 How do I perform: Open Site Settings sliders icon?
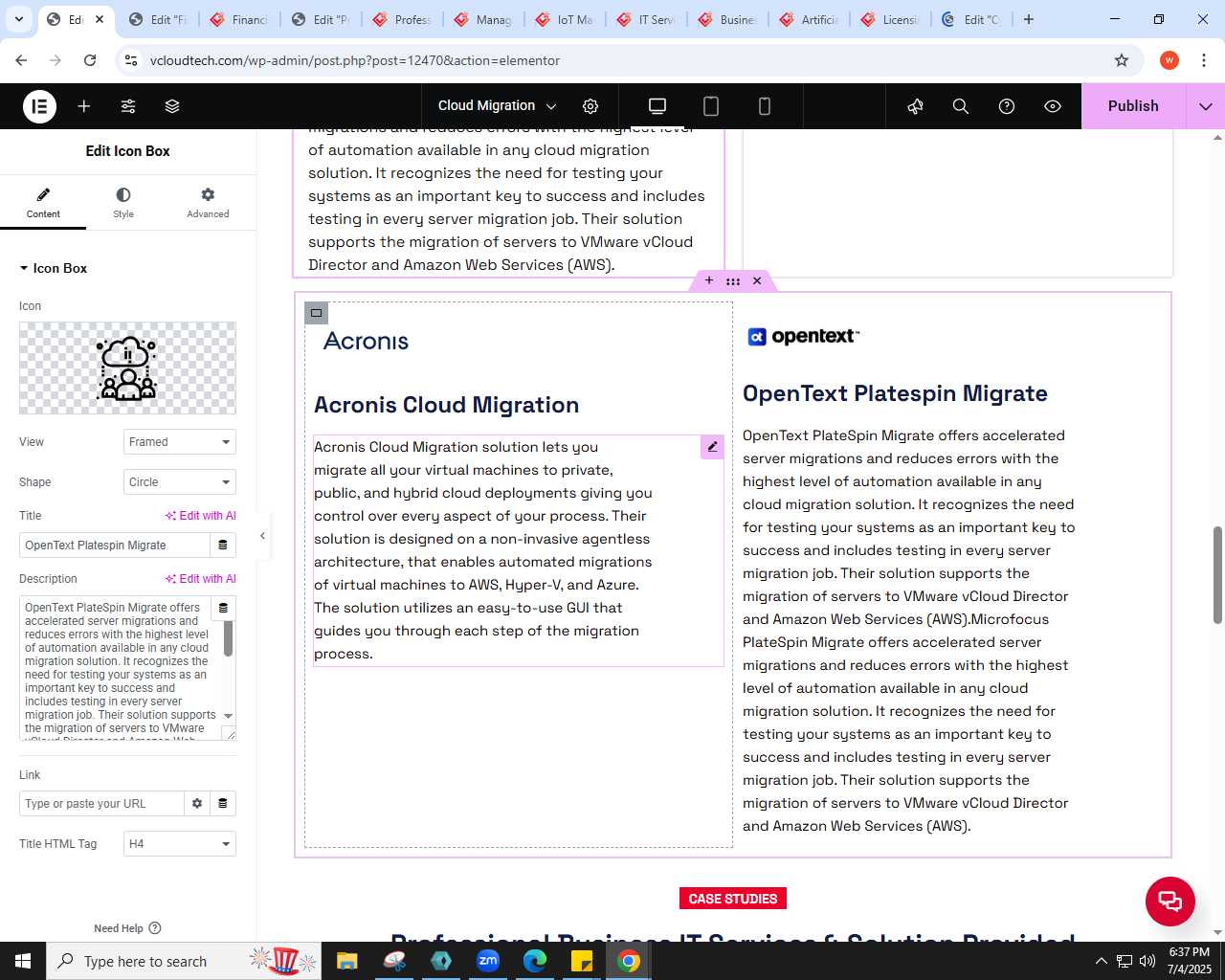128,106
